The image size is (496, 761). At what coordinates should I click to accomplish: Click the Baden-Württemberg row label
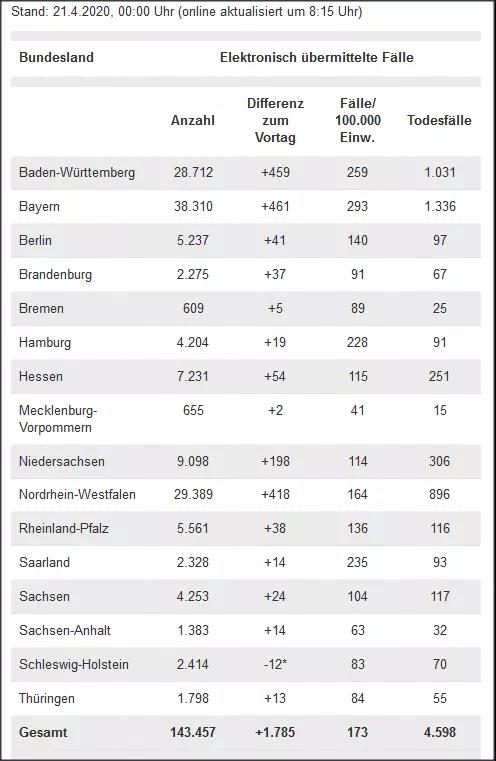click(x=77, y=172)
